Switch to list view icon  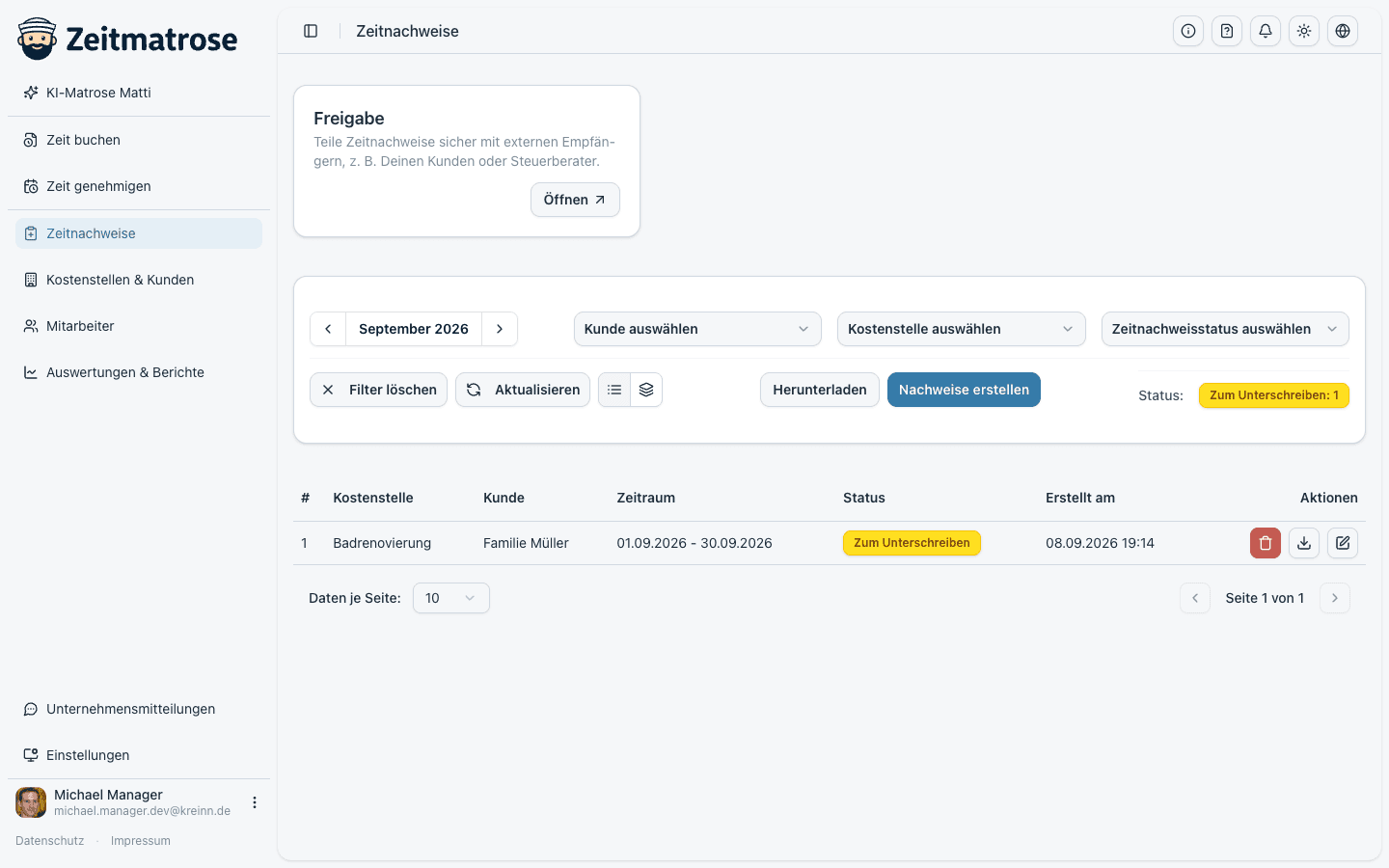[x=614, y=390]
